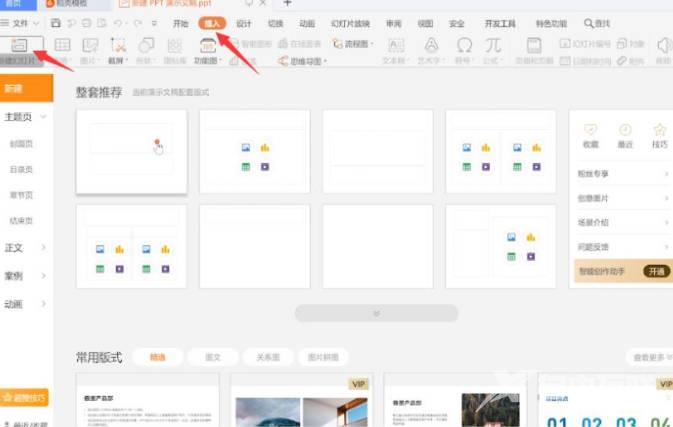Screen dimensions: 673x427
Task: Insert a table using the table icon
Action: coord(62,45)
